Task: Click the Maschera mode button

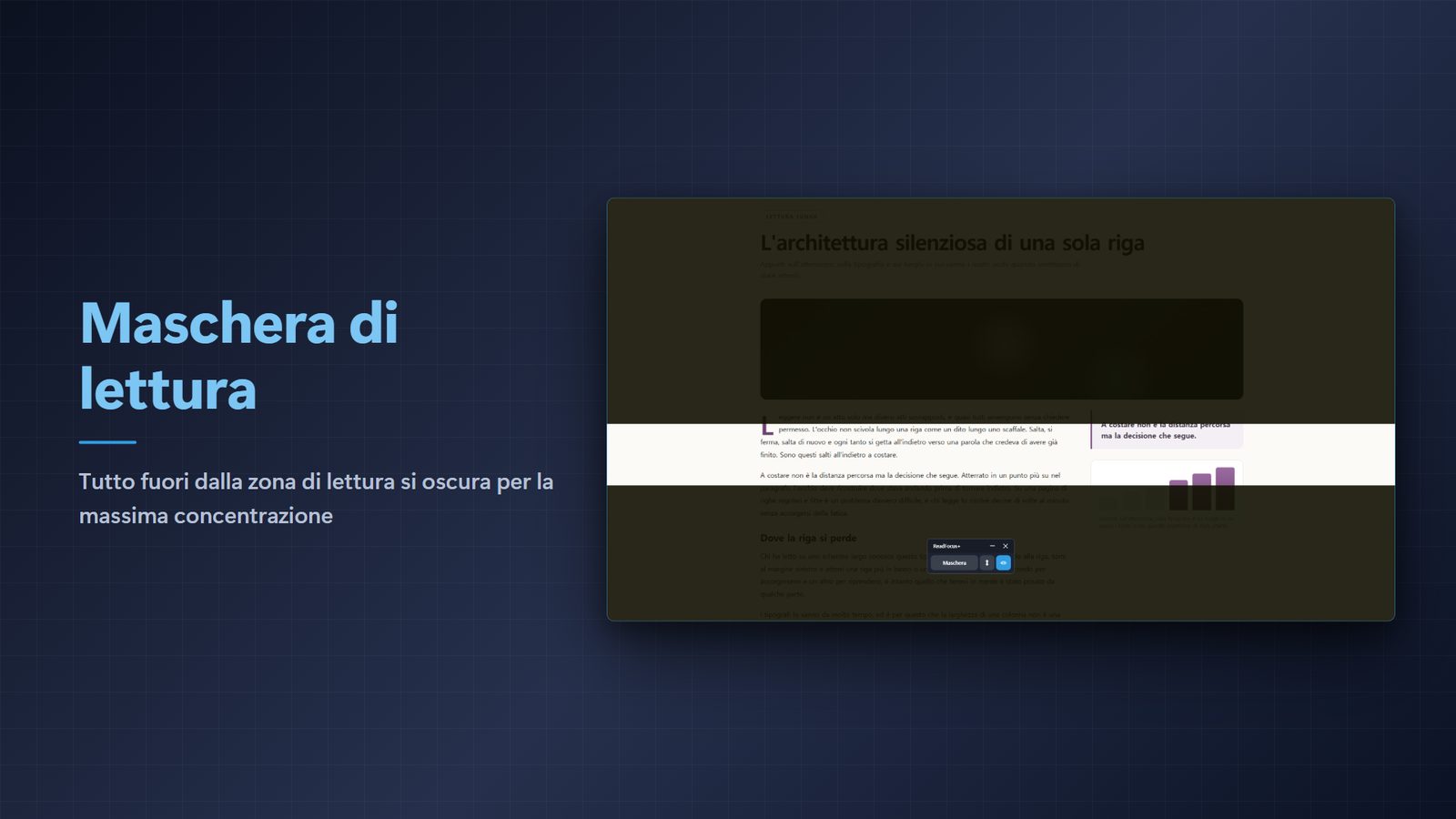Action: coord(954,563)
